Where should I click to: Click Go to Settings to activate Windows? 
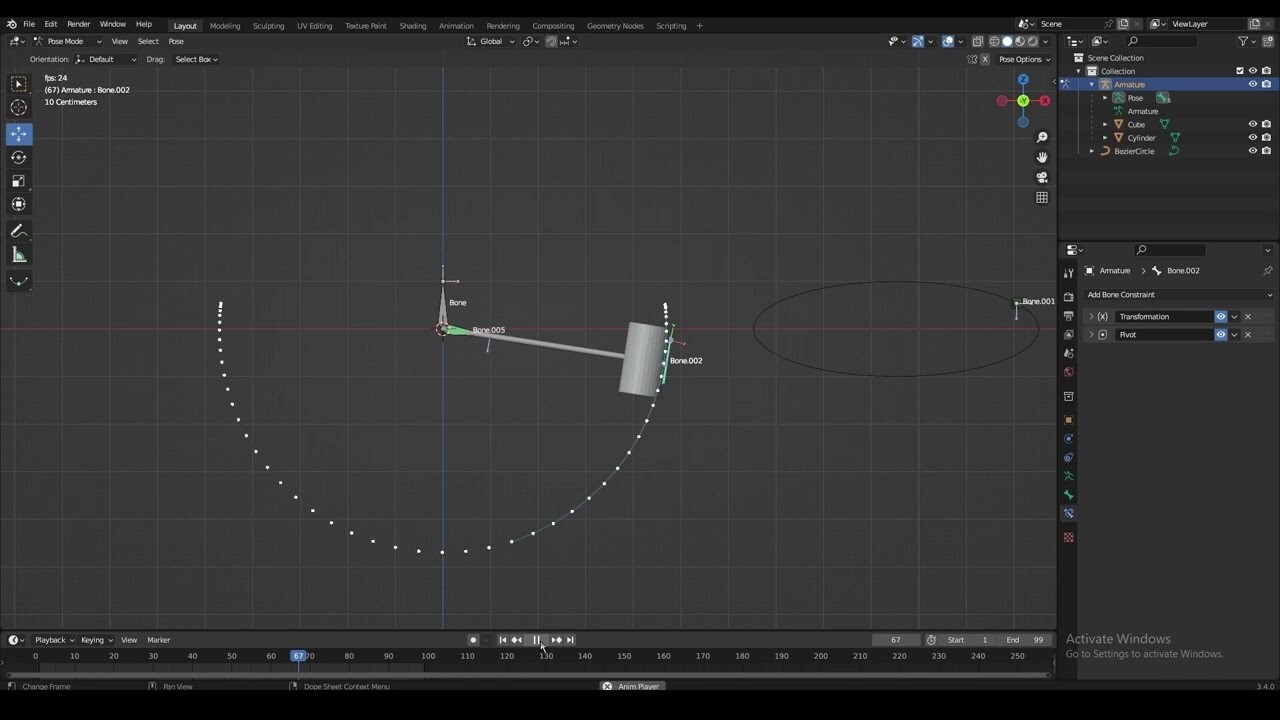click(x=1146, y=653)
